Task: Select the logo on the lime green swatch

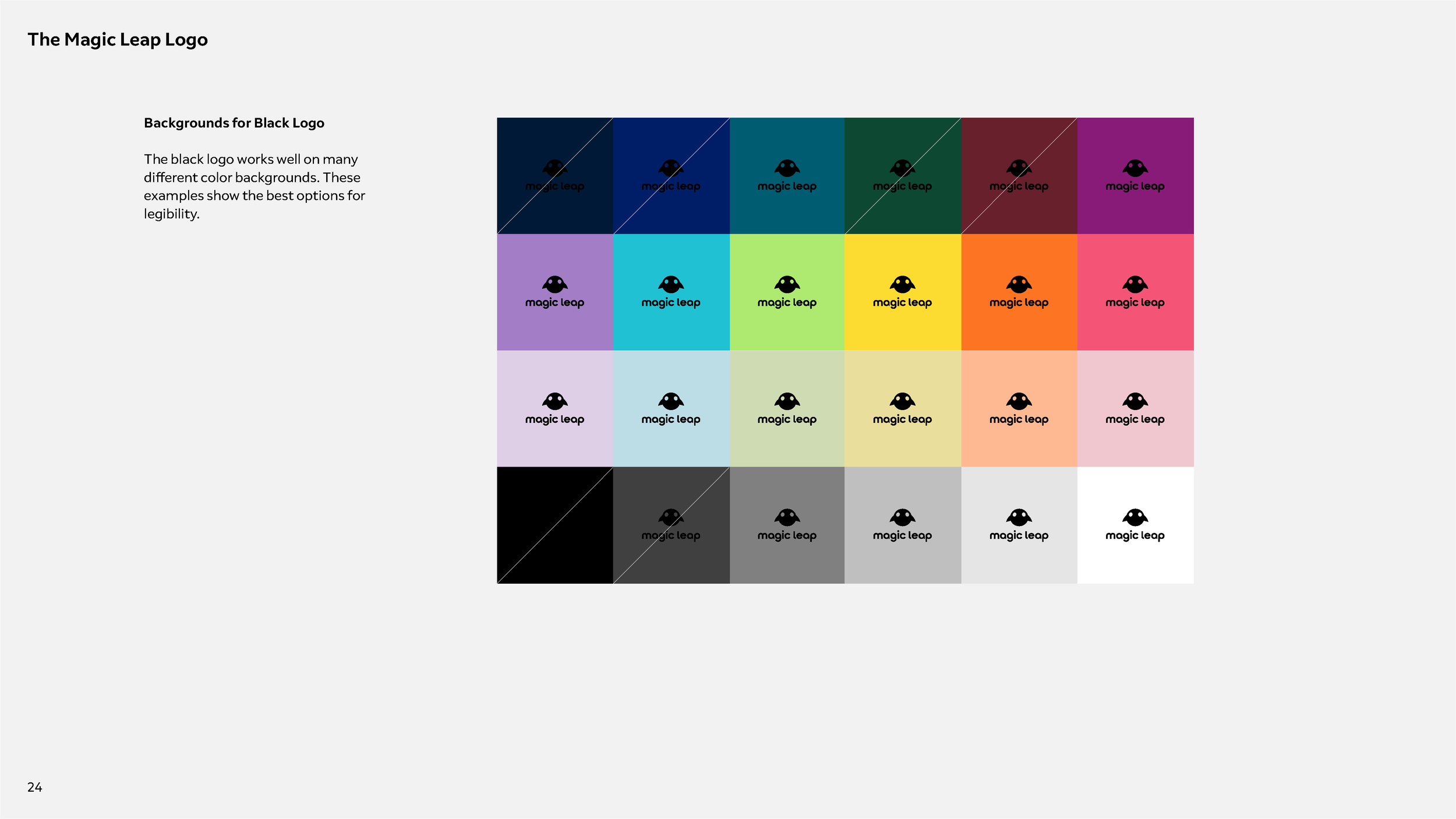Action: point(787,291)
